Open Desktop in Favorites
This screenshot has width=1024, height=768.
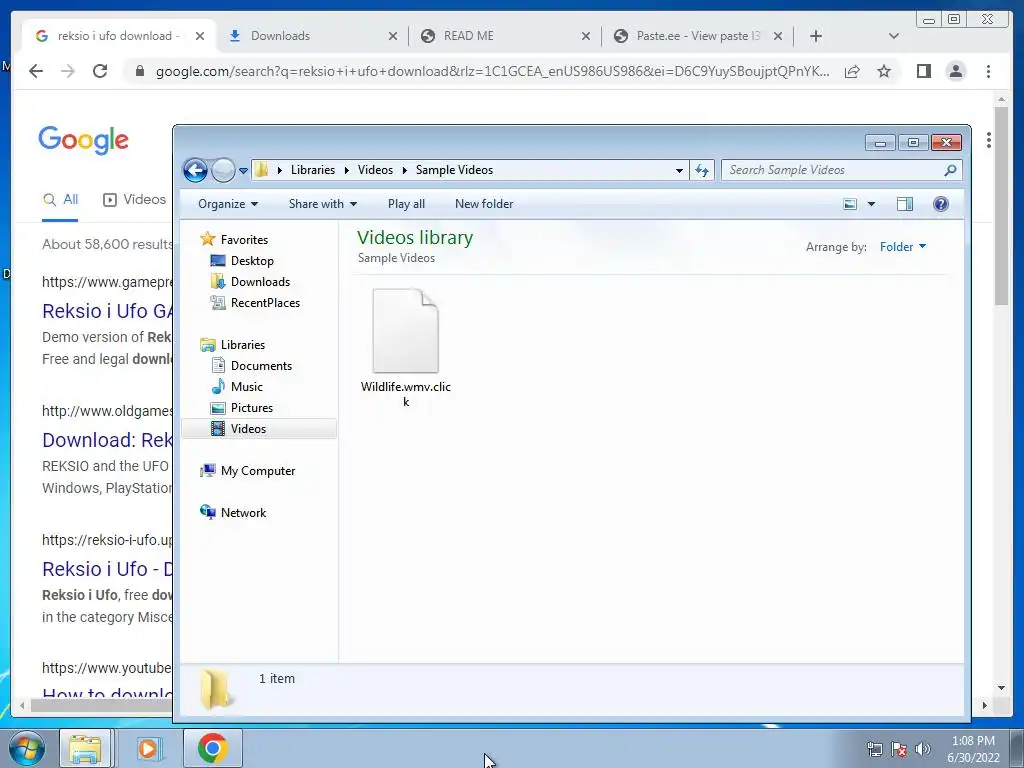[x=252, y=261]
